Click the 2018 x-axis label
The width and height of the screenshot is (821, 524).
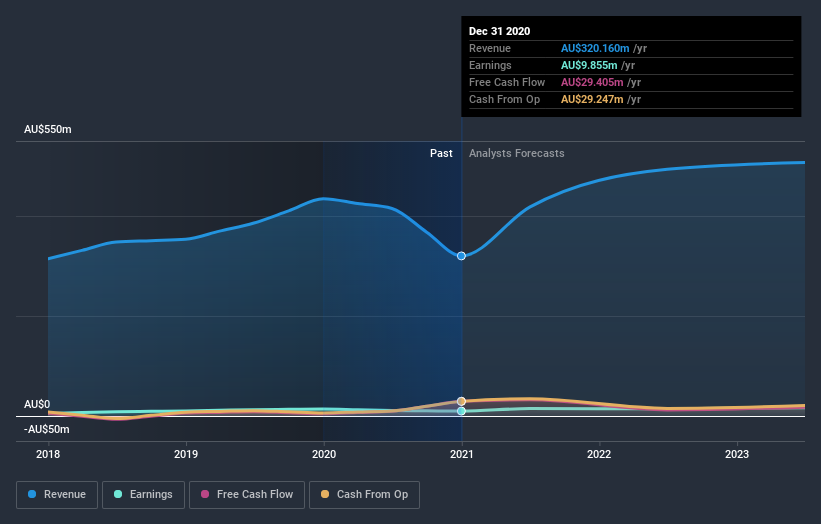coord(48,454)
